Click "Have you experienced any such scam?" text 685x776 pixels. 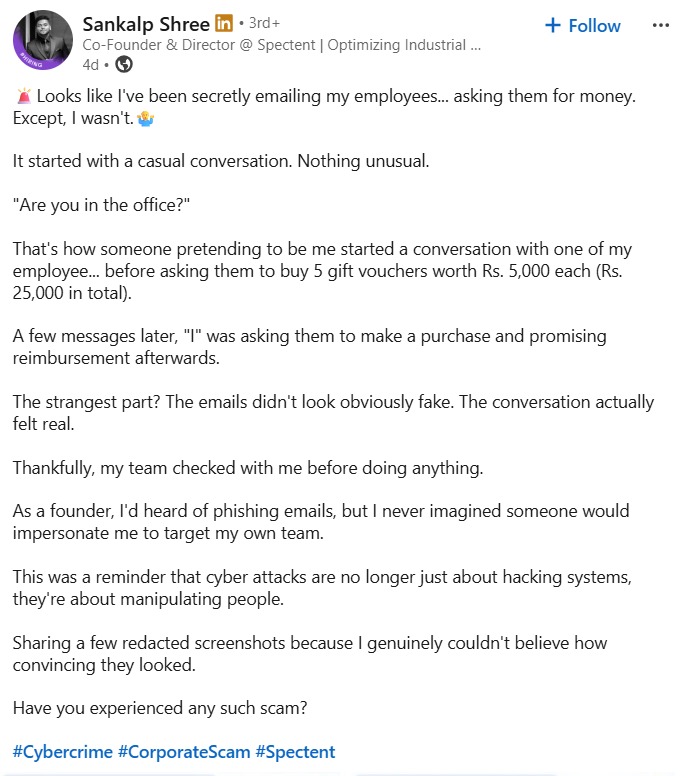click(x=160, y=708)
